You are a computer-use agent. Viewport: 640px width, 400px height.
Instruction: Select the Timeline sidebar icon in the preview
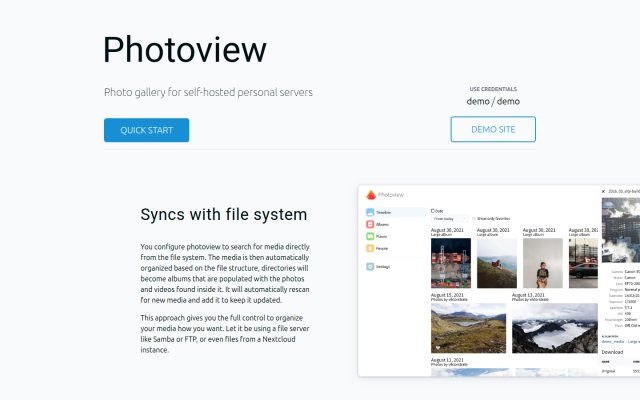370,212
